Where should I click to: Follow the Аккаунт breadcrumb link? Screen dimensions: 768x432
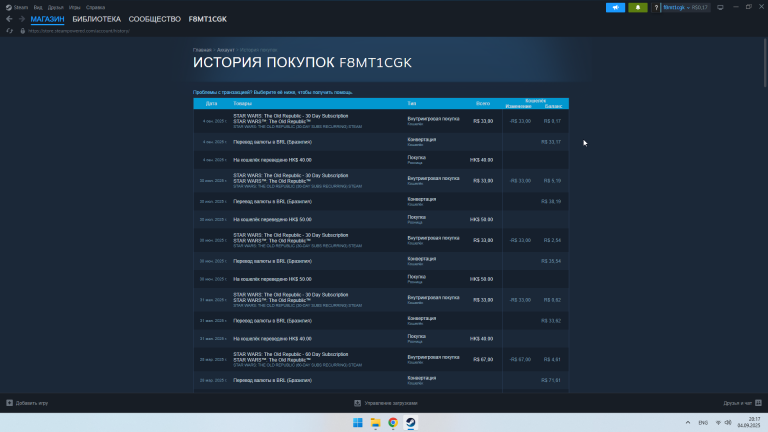(226, 50)
